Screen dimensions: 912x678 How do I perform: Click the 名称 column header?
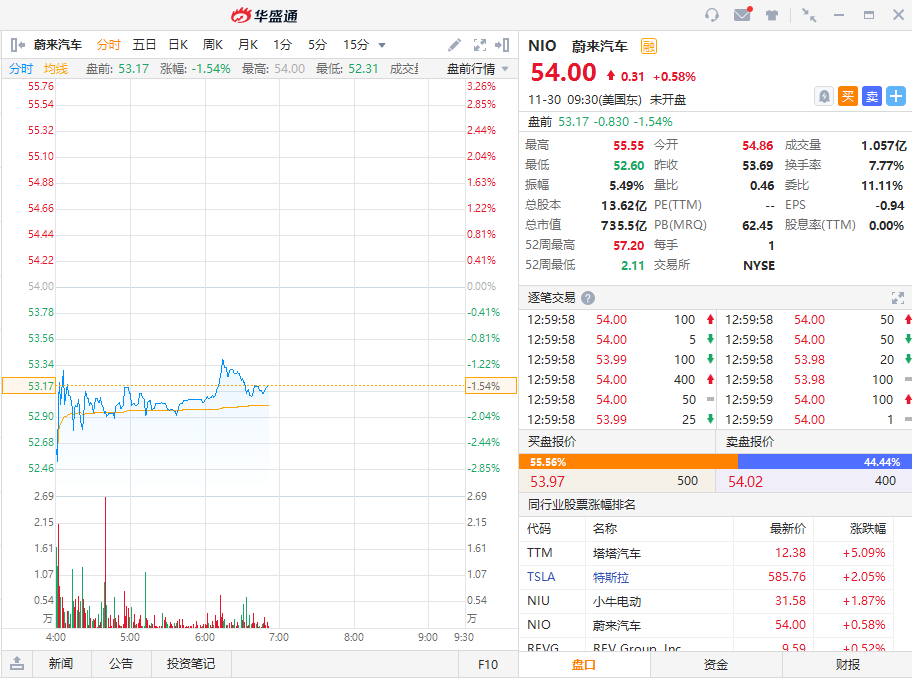click(605, 529)
